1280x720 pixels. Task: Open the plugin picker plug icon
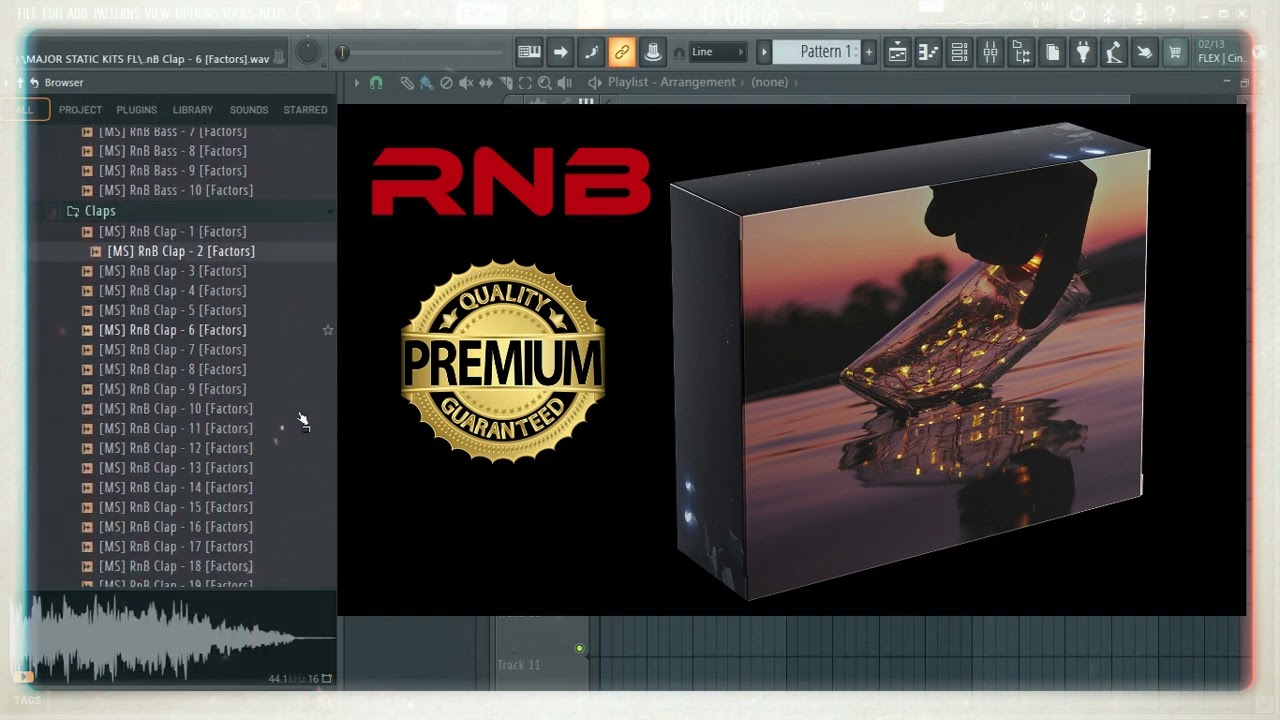[1083, 52]
